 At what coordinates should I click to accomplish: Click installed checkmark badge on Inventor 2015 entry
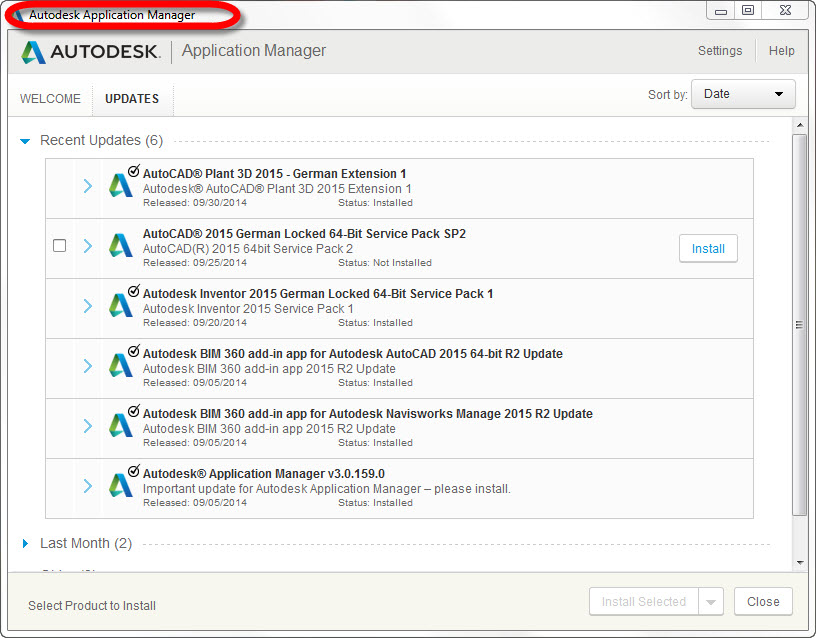tap(134, 291)
